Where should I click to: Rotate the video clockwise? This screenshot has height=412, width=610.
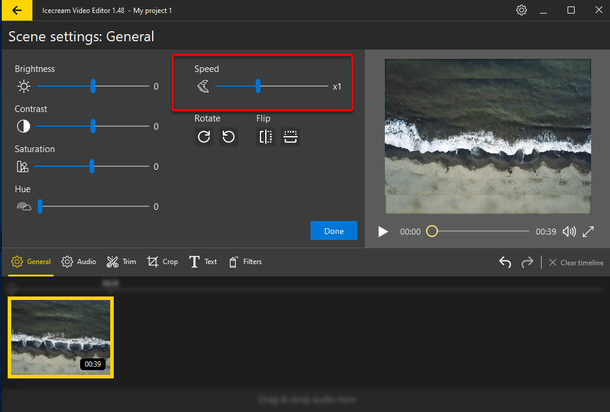click(x=204, y=137)
